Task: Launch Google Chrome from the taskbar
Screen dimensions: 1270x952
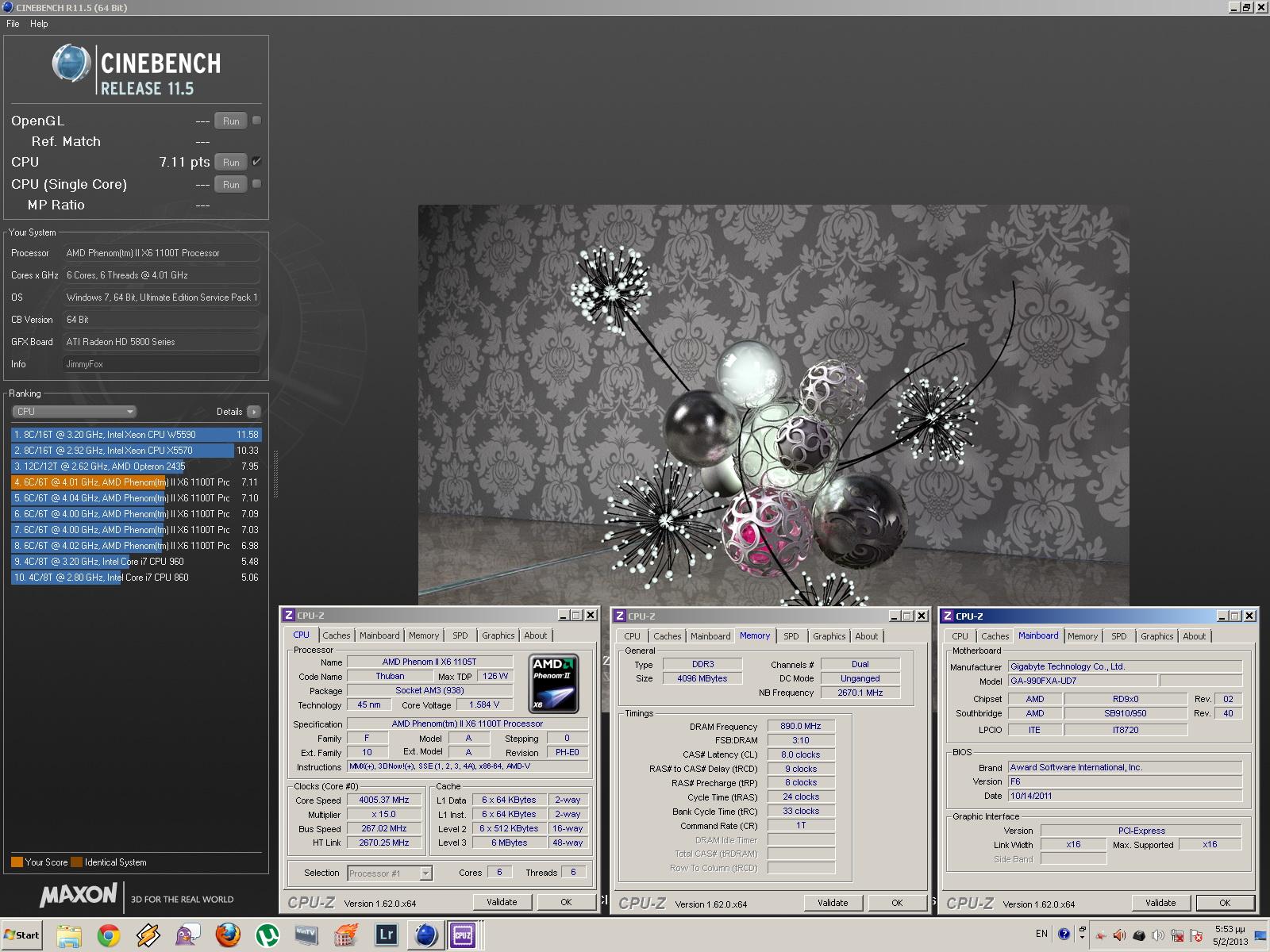Action: pyautogui.click(x=109, y=935)
